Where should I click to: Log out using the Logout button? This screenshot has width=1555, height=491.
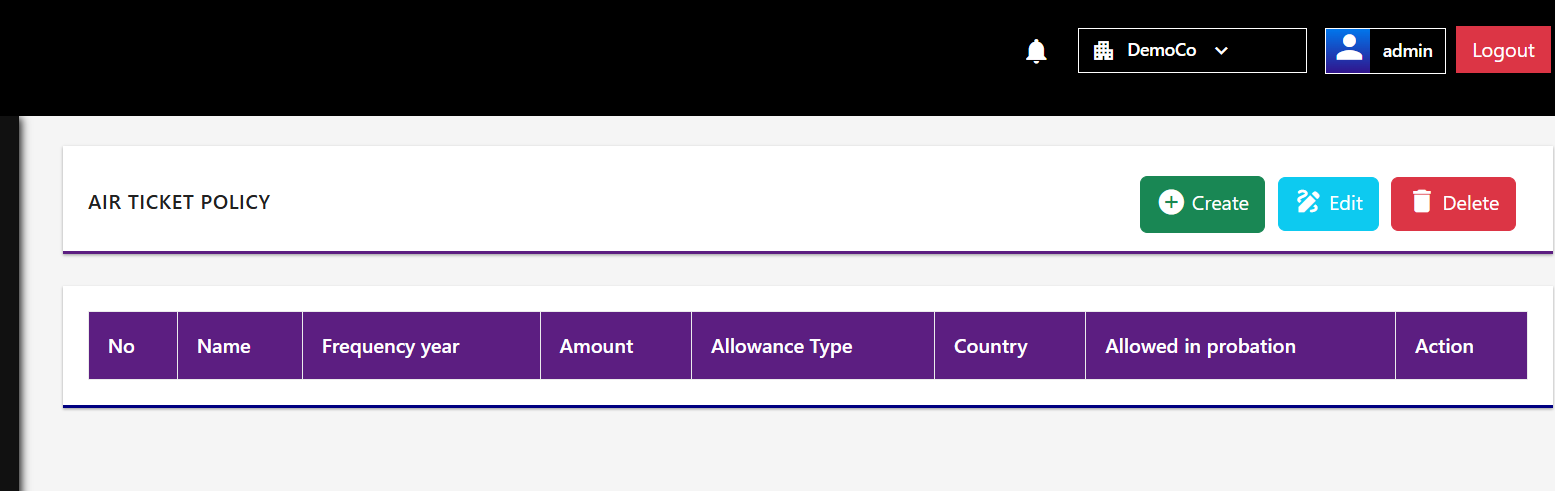pyautogui.click(x=1503, y=50)
